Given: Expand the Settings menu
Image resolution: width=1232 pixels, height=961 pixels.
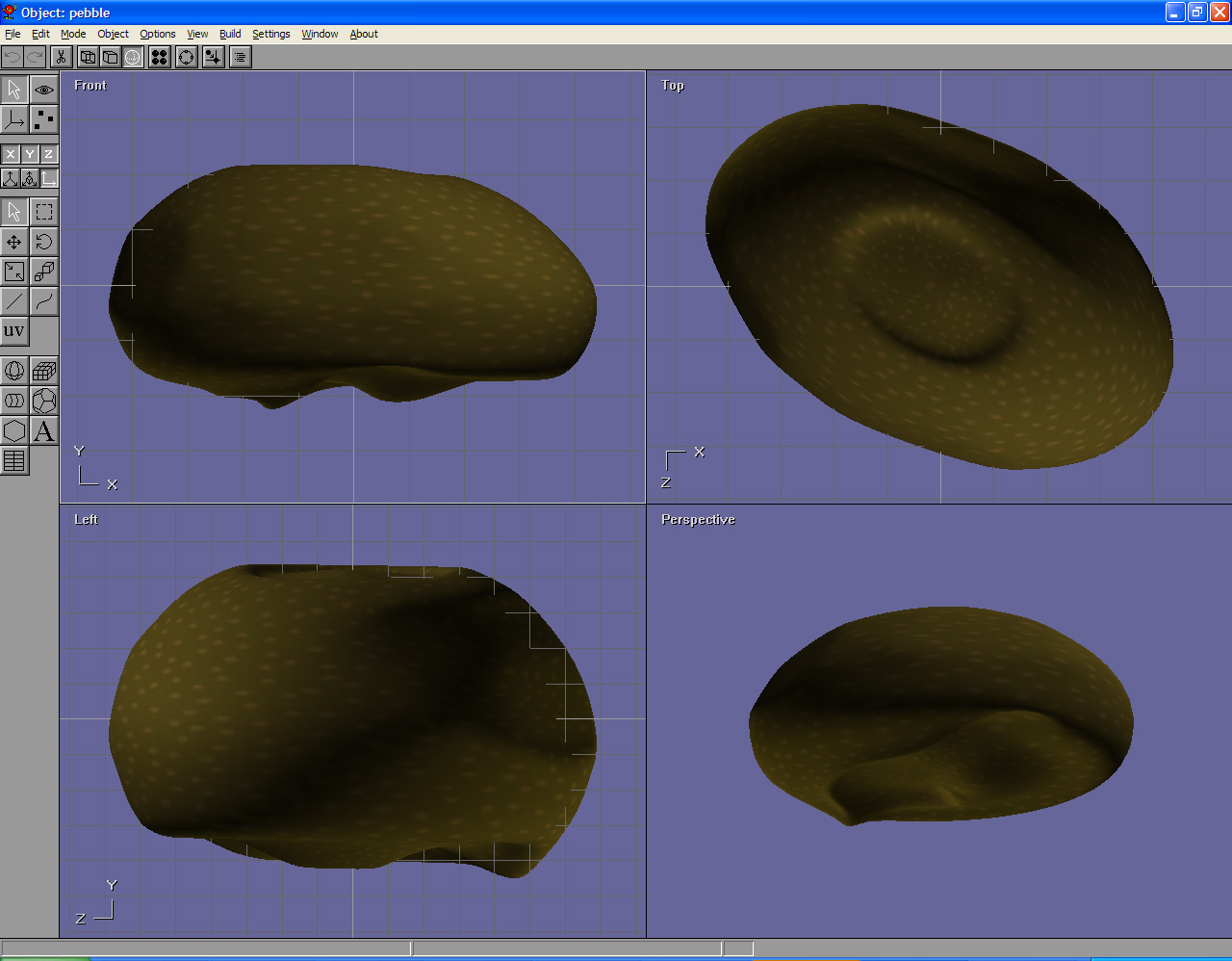Looking at the screenshot, I should point(270,34).
